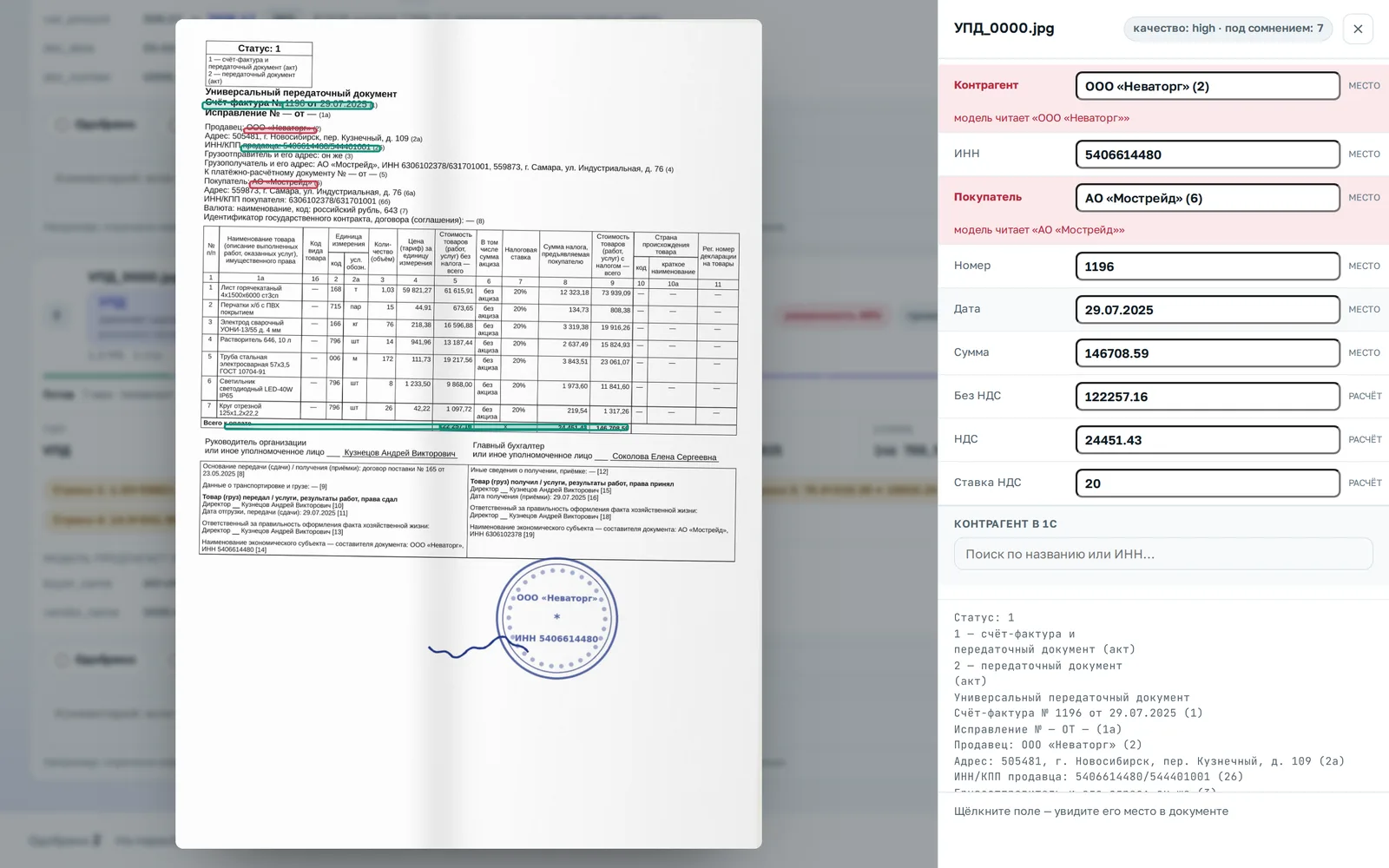Select OCR line 'Статус: 1' in text panel

pos(984,618)
